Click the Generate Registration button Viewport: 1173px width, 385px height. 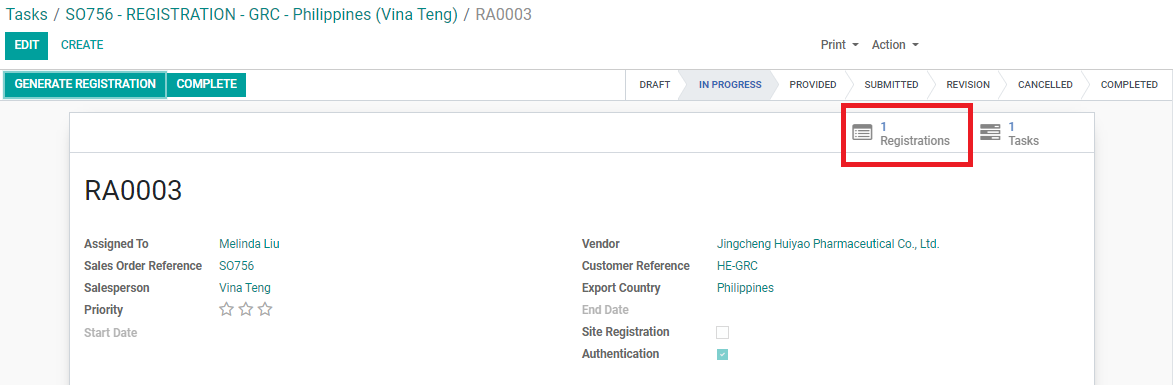[x=85, y=84]
